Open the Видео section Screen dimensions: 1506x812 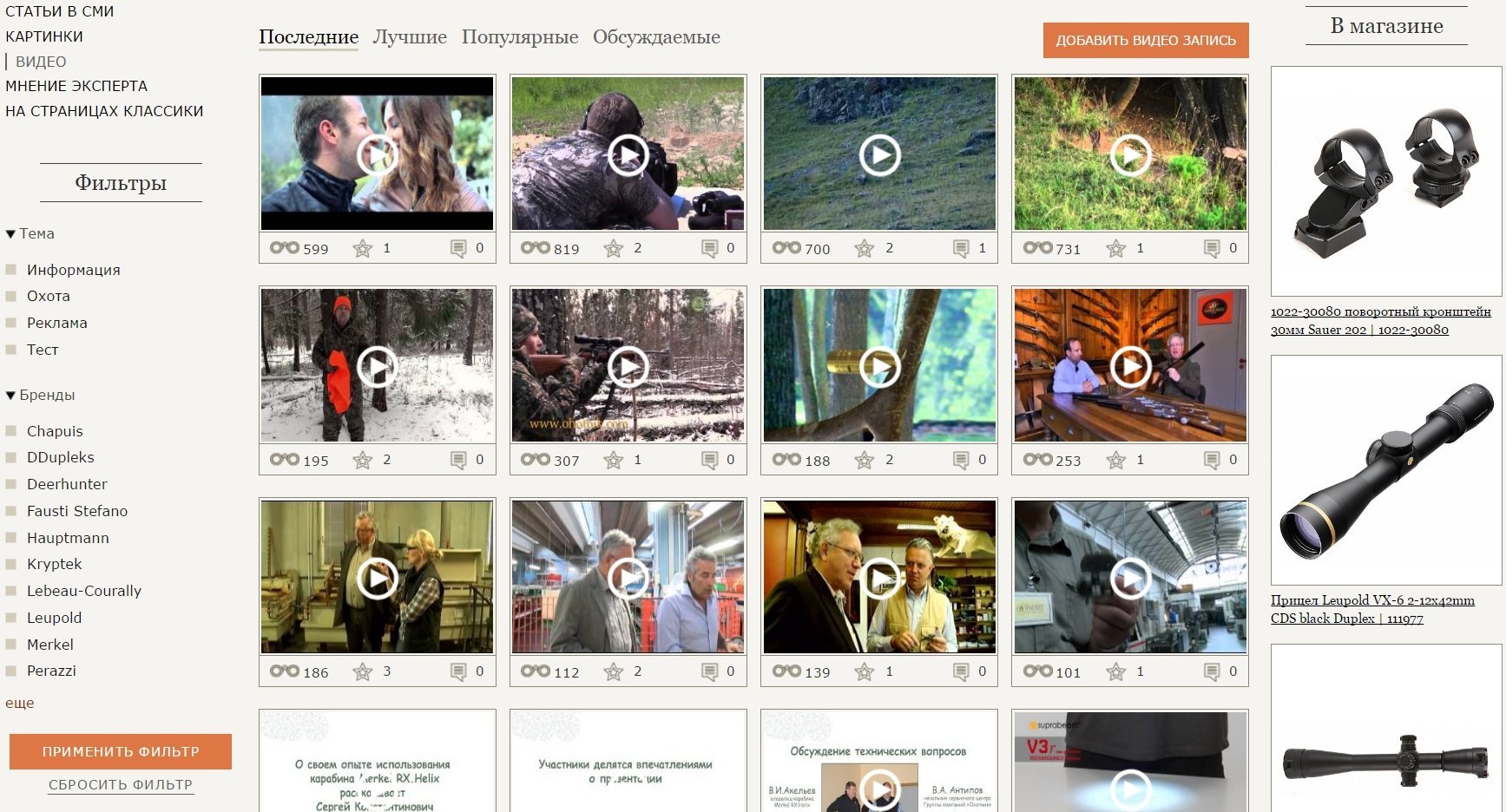coord(41,62)
